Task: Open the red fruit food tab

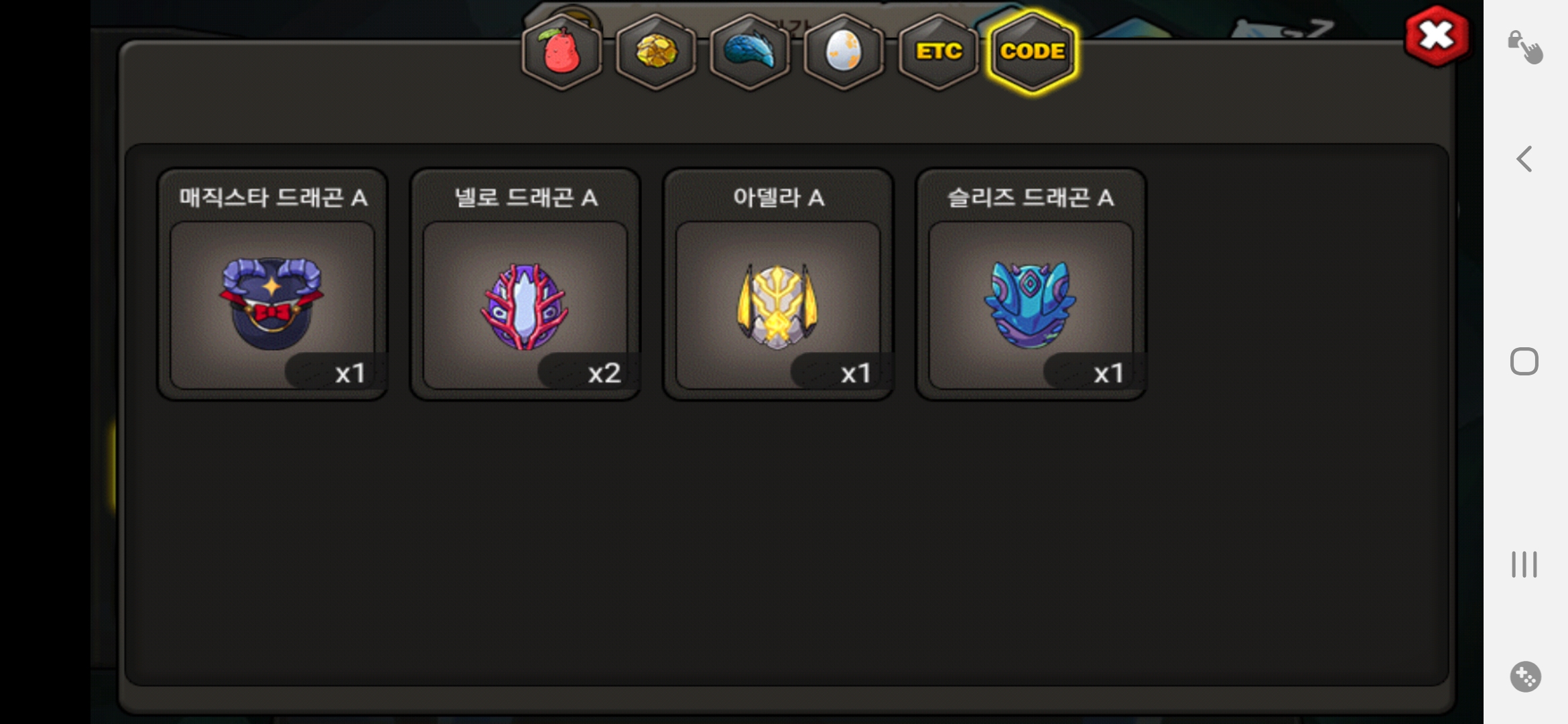Action: pos(562,52)
